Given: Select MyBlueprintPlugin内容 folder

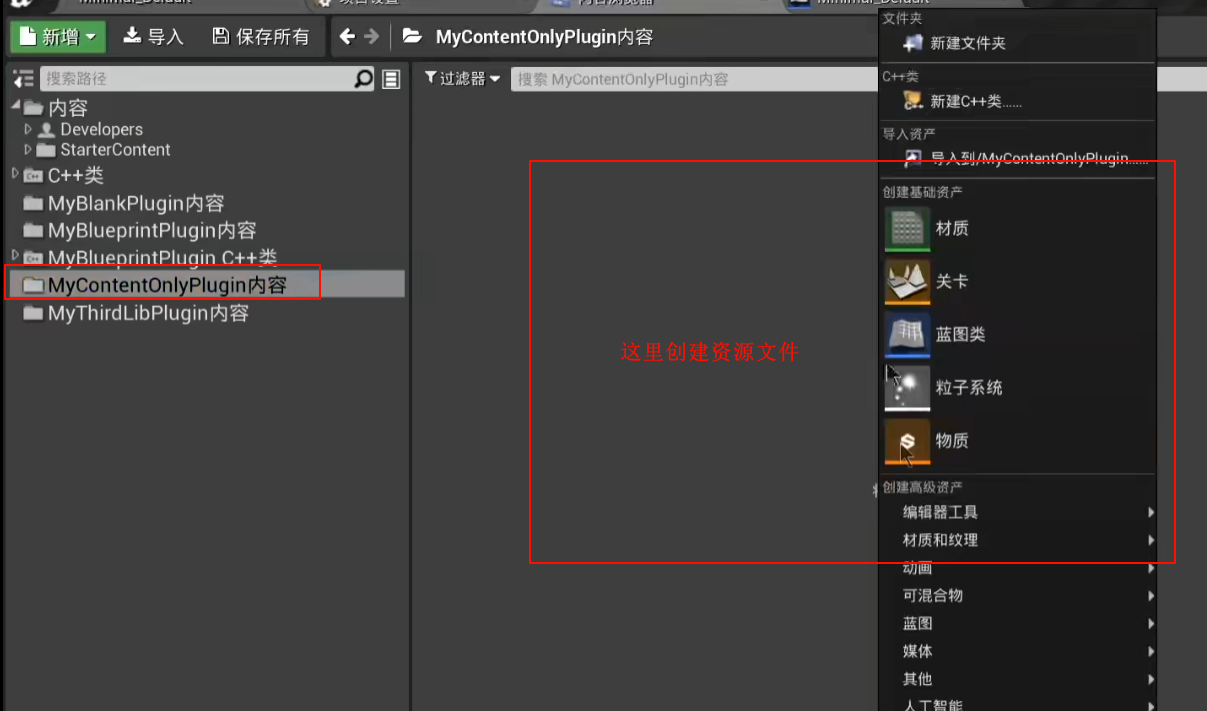Looking at the screenshot, I should 152,230.
